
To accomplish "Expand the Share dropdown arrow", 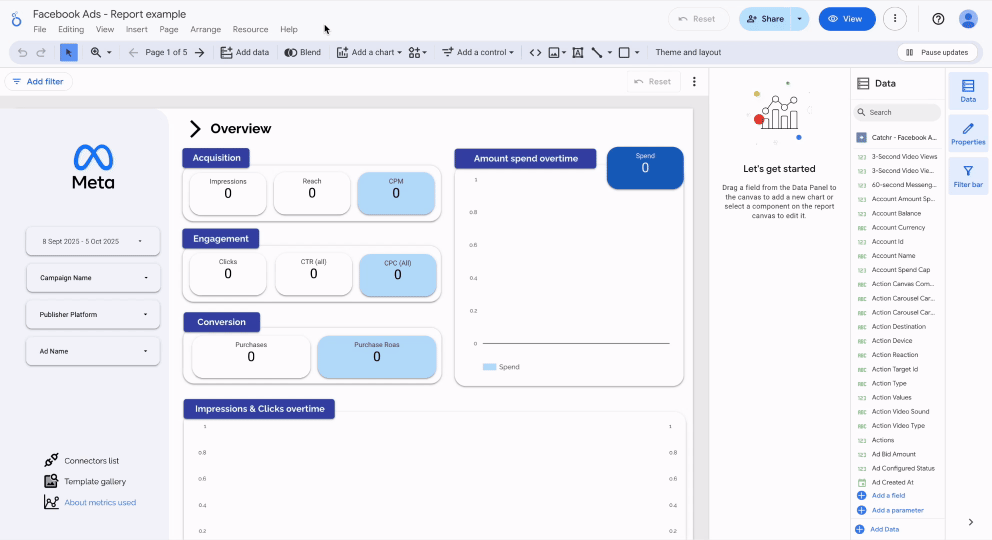I will 800,19.
